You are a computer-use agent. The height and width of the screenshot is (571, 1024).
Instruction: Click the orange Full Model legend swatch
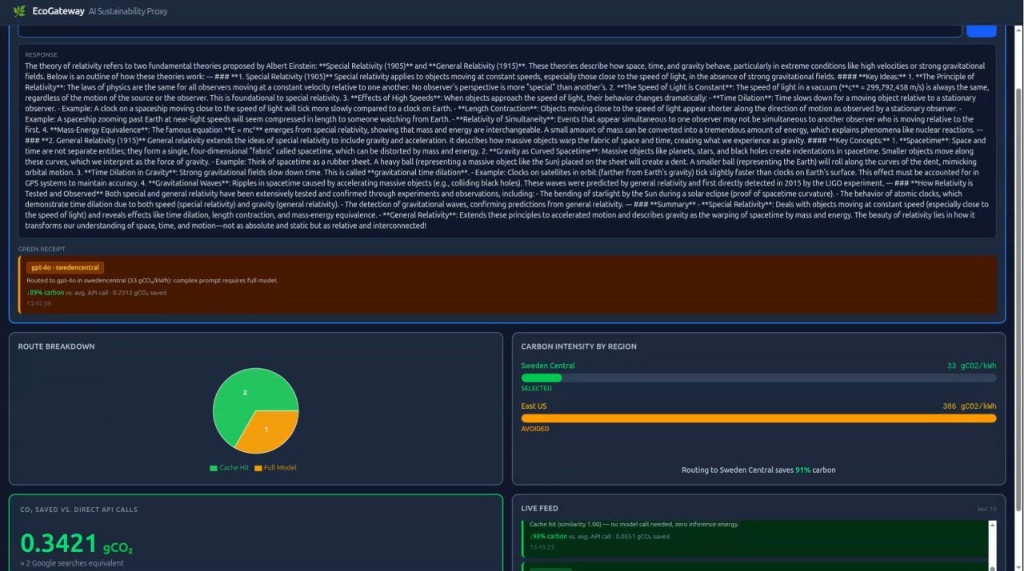click(258, 468)
